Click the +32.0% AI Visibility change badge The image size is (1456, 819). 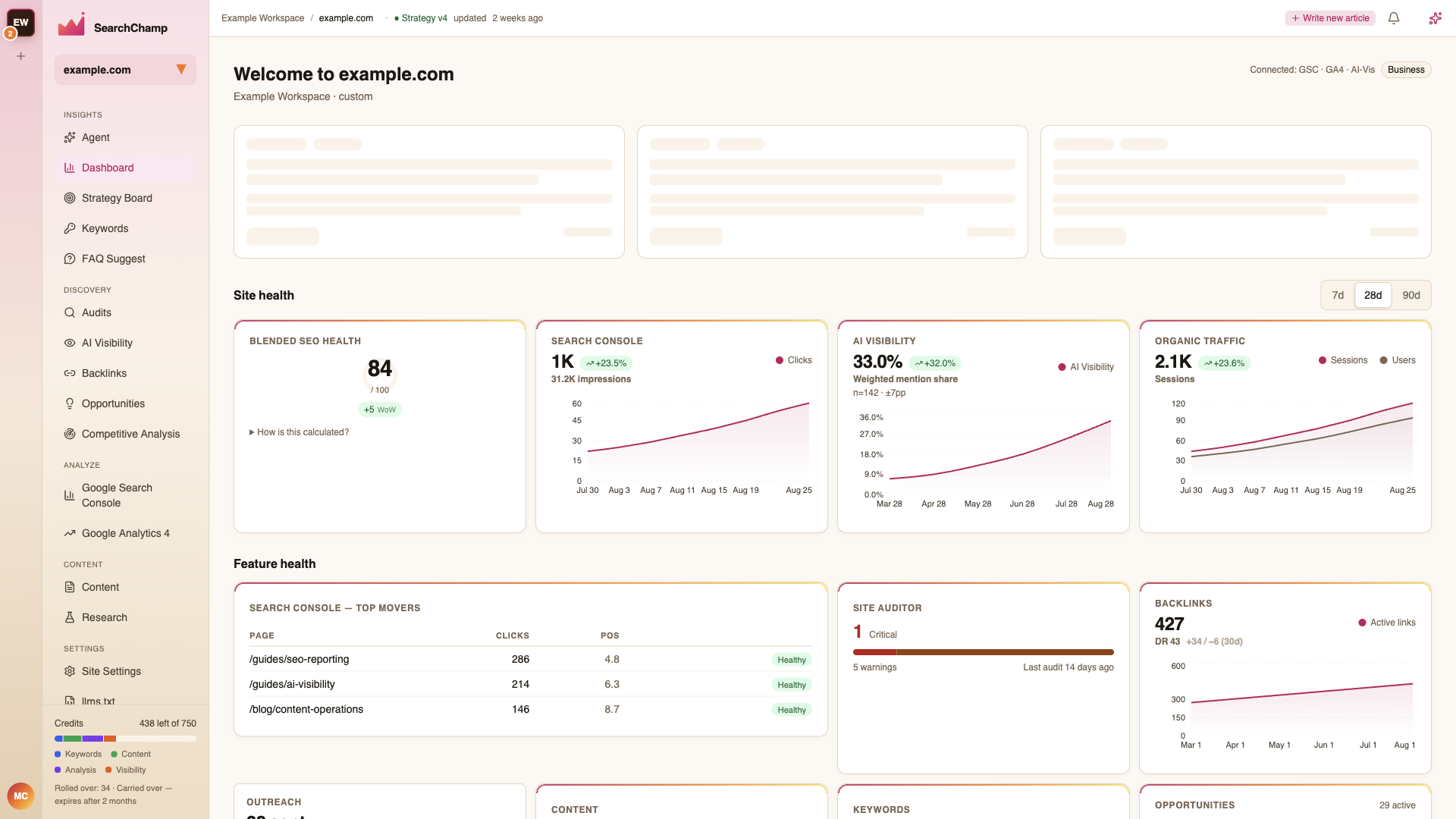point(934,363)
